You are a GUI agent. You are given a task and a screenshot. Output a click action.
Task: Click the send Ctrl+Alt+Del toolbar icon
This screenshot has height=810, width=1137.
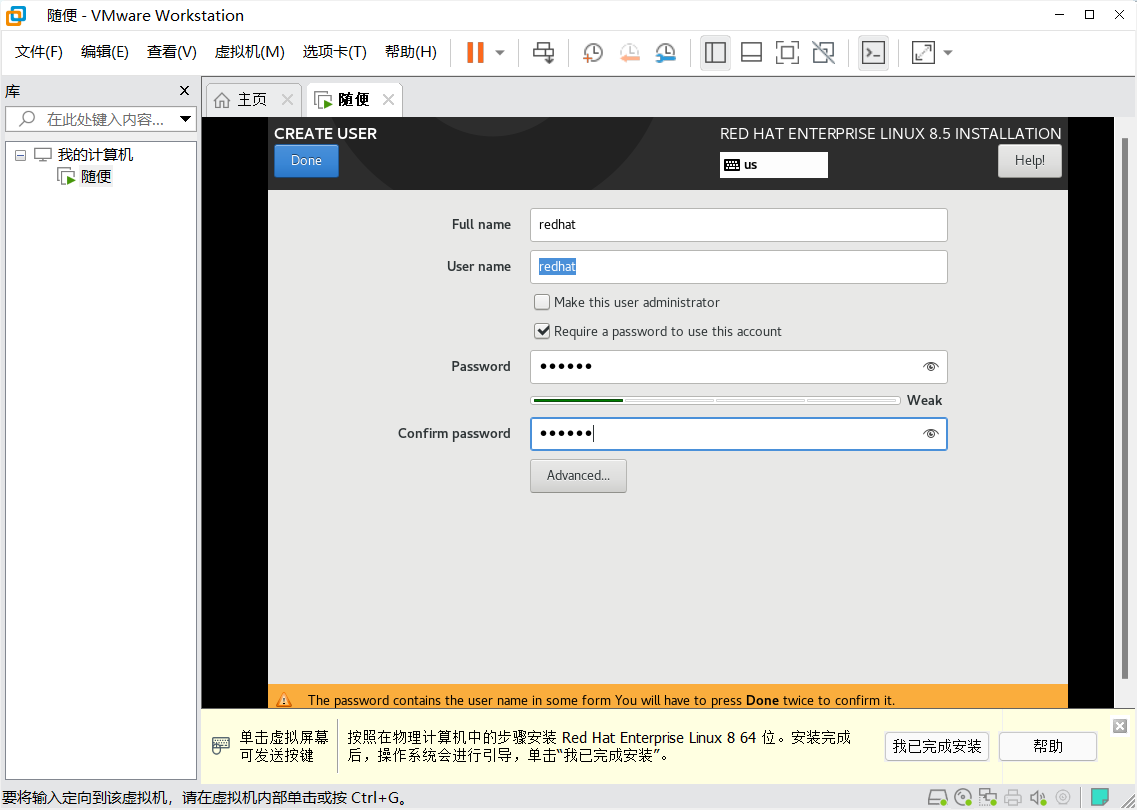pyautogui.click(x=543, y=52)
